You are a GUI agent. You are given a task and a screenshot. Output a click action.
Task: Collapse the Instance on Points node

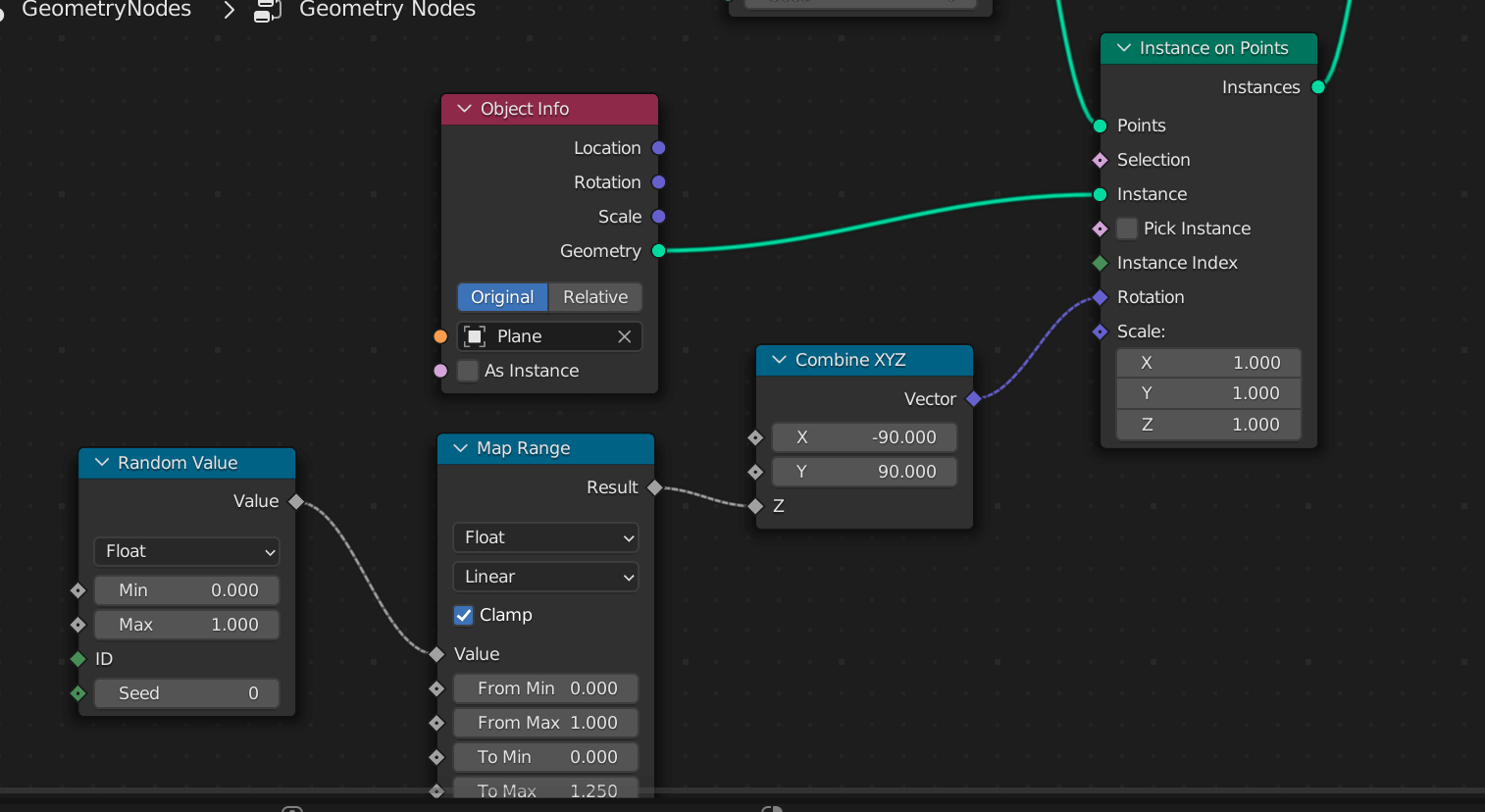(1123, 48)
